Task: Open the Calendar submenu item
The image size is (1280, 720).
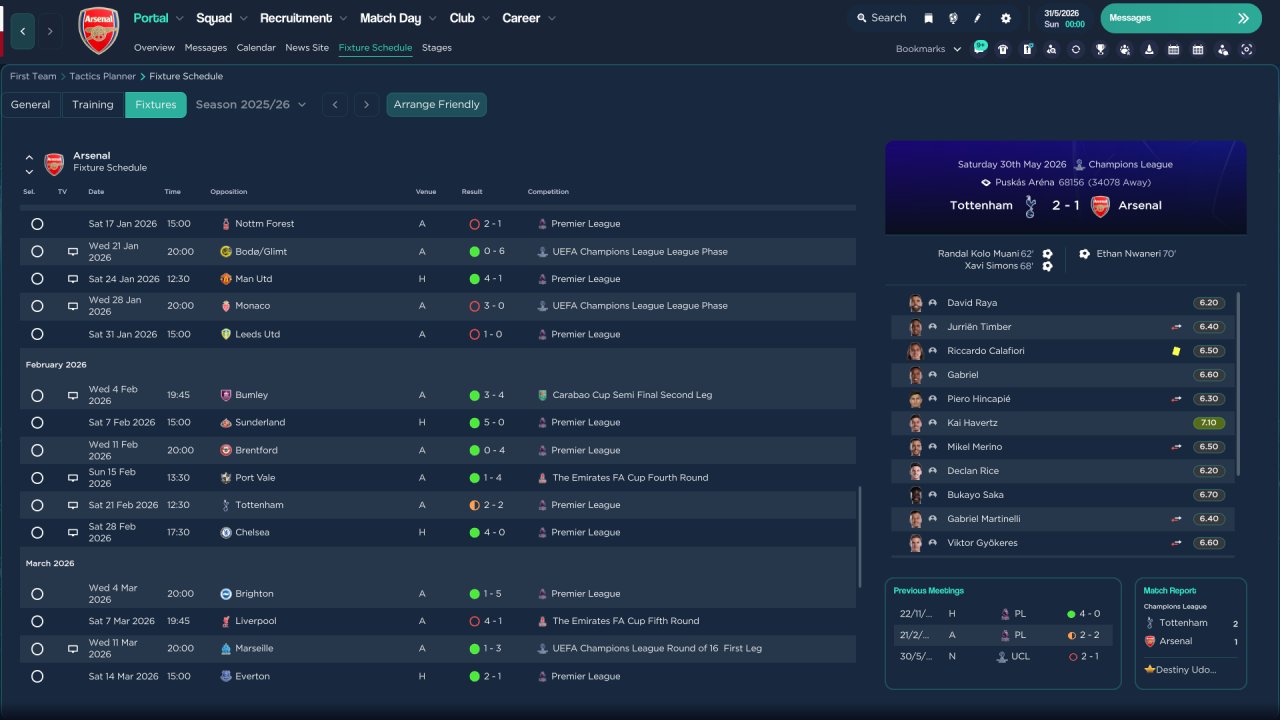Action: pyautogui.click(x=256, y=48)
